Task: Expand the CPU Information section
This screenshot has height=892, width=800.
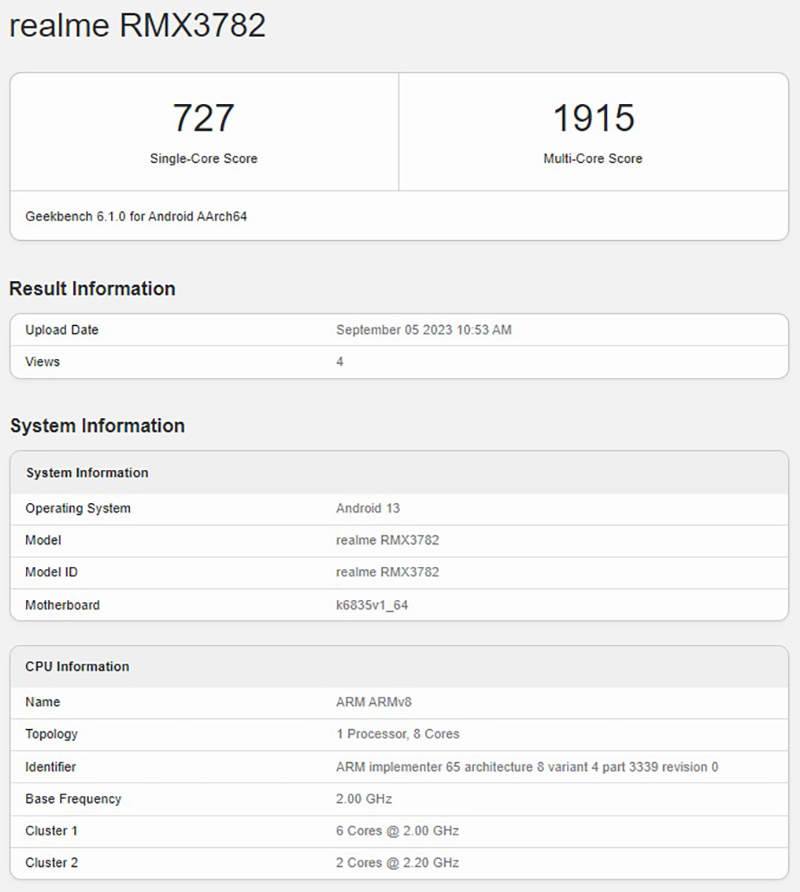Action: coord(76,667)
